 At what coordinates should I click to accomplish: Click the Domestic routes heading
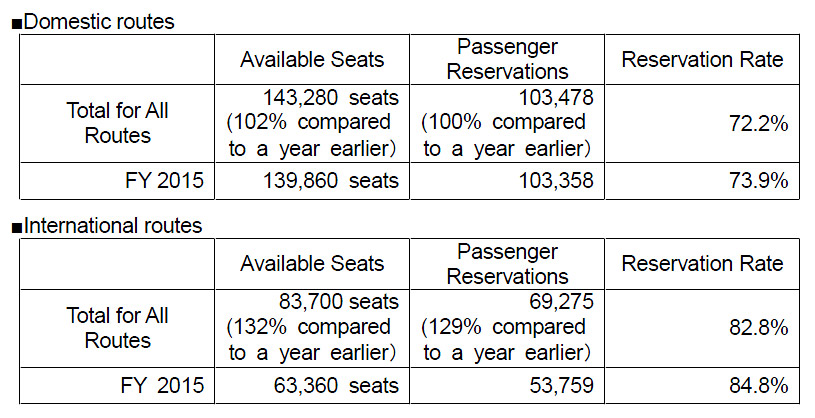(x=98, y=21)
